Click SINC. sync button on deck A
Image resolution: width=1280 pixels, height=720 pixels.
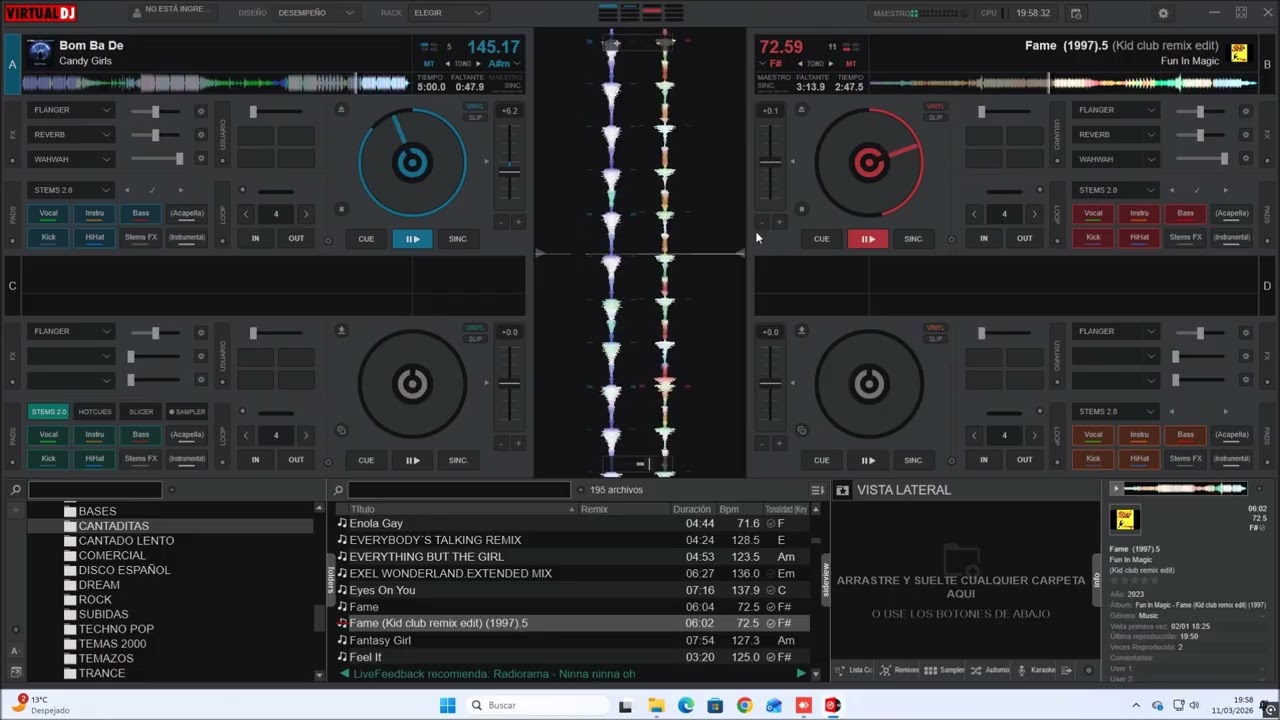pos(458,239)
